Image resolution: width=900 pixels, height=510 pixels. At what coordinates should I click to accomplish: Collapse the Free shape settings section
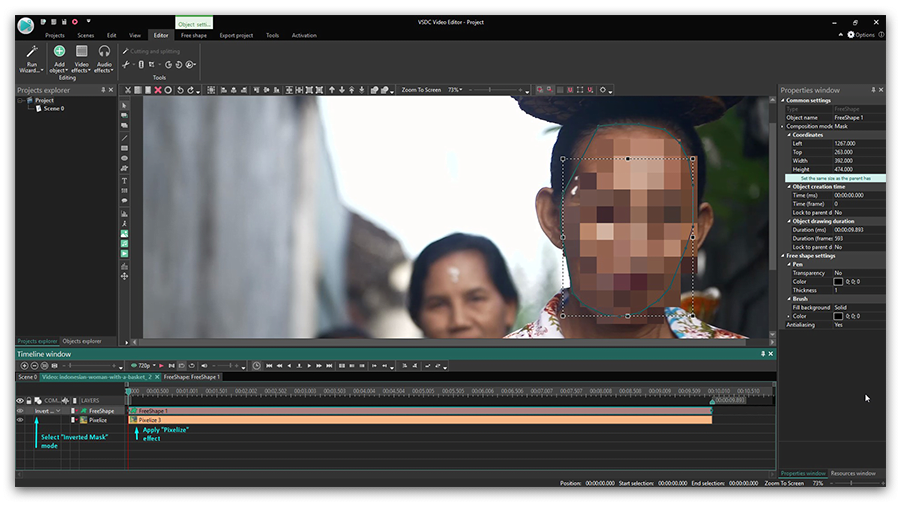click(782, 256)
